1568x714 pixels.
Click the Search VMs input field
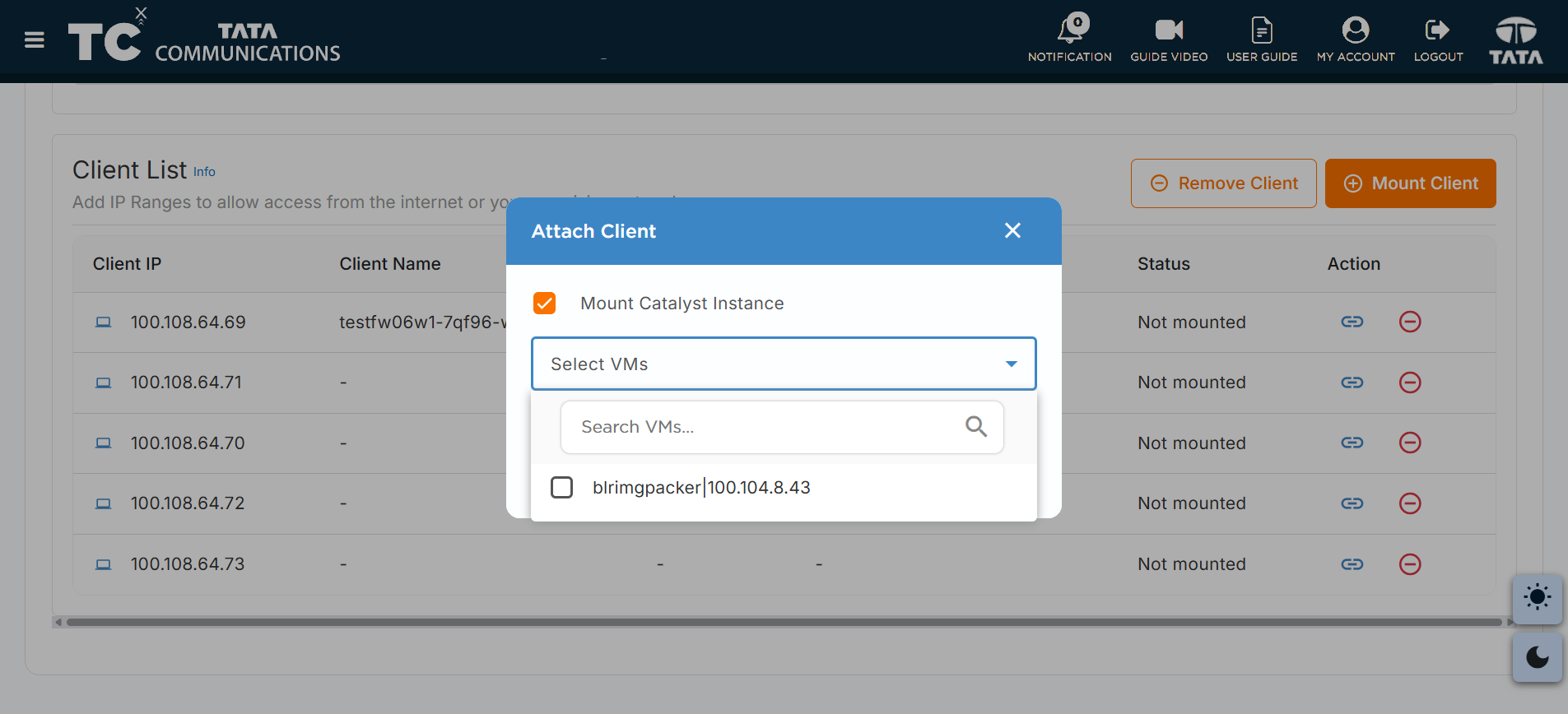coord(782,427)
